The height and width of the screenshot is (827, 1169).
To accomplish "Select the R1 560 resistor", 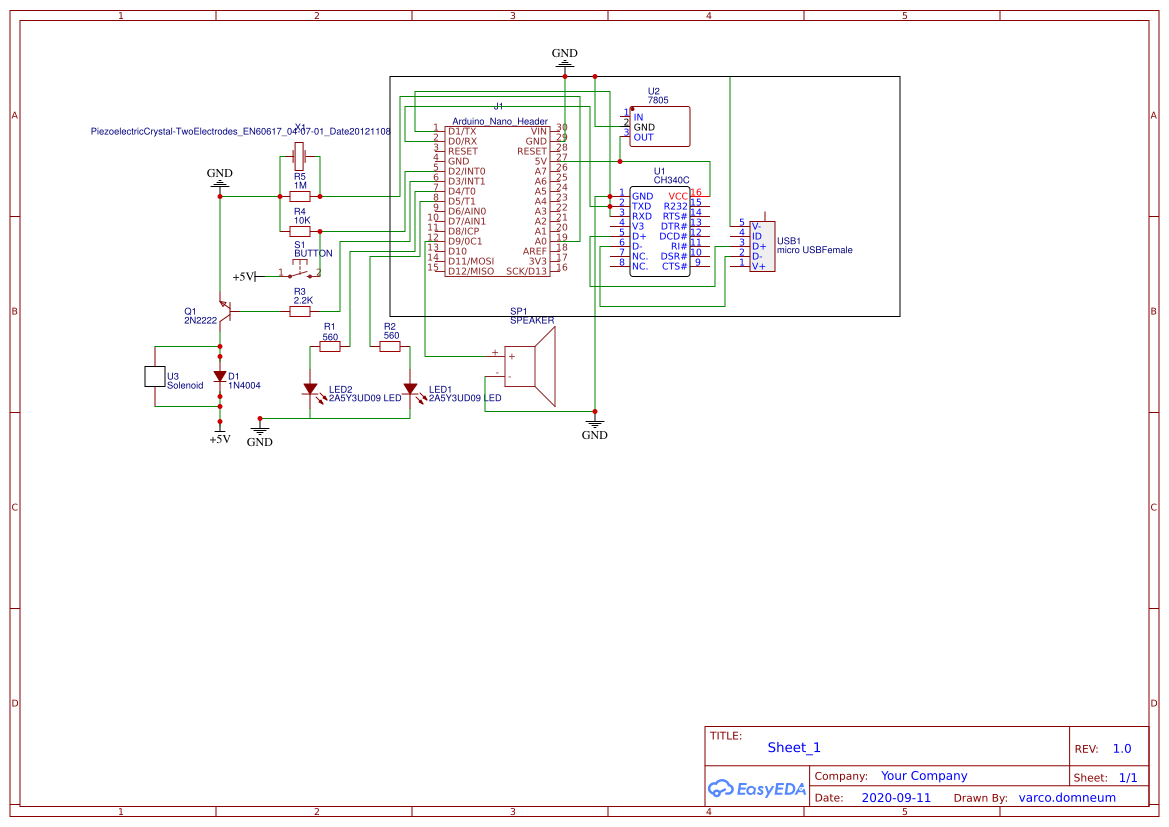I will pyautogui.click(x=330, y=347).
